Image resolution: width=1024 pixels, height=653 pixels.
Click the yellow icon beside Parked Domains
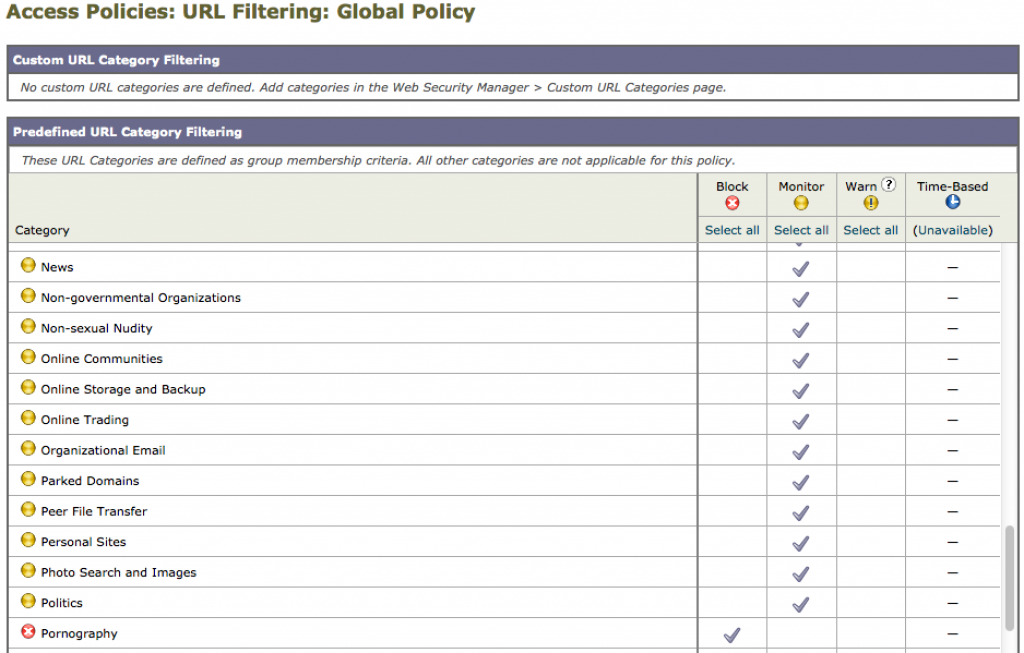pyautogui.click(x=28, y=479)
